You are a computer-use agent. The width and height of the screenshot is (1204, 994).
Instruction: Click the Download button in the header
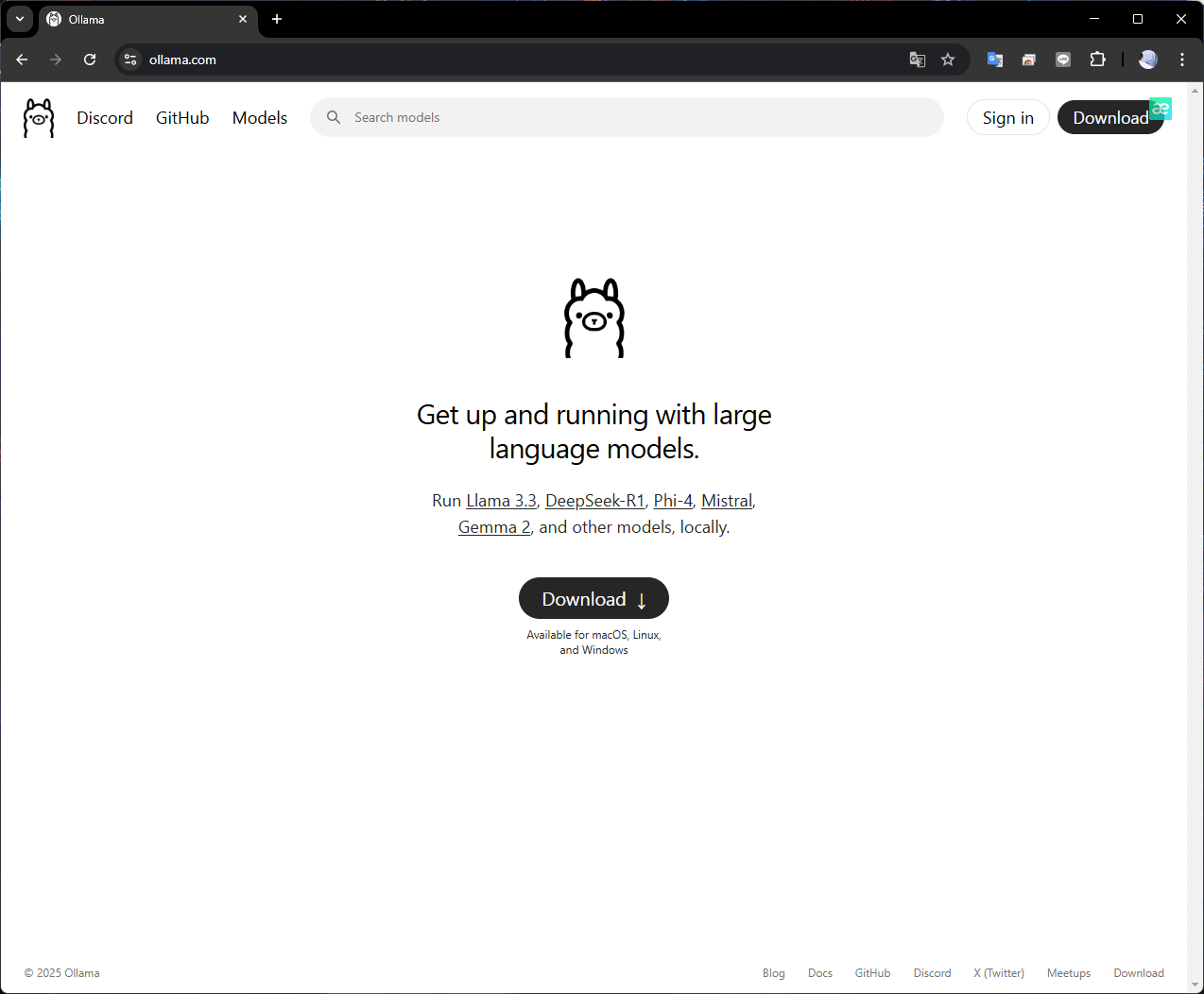[x=1110, y=117]
